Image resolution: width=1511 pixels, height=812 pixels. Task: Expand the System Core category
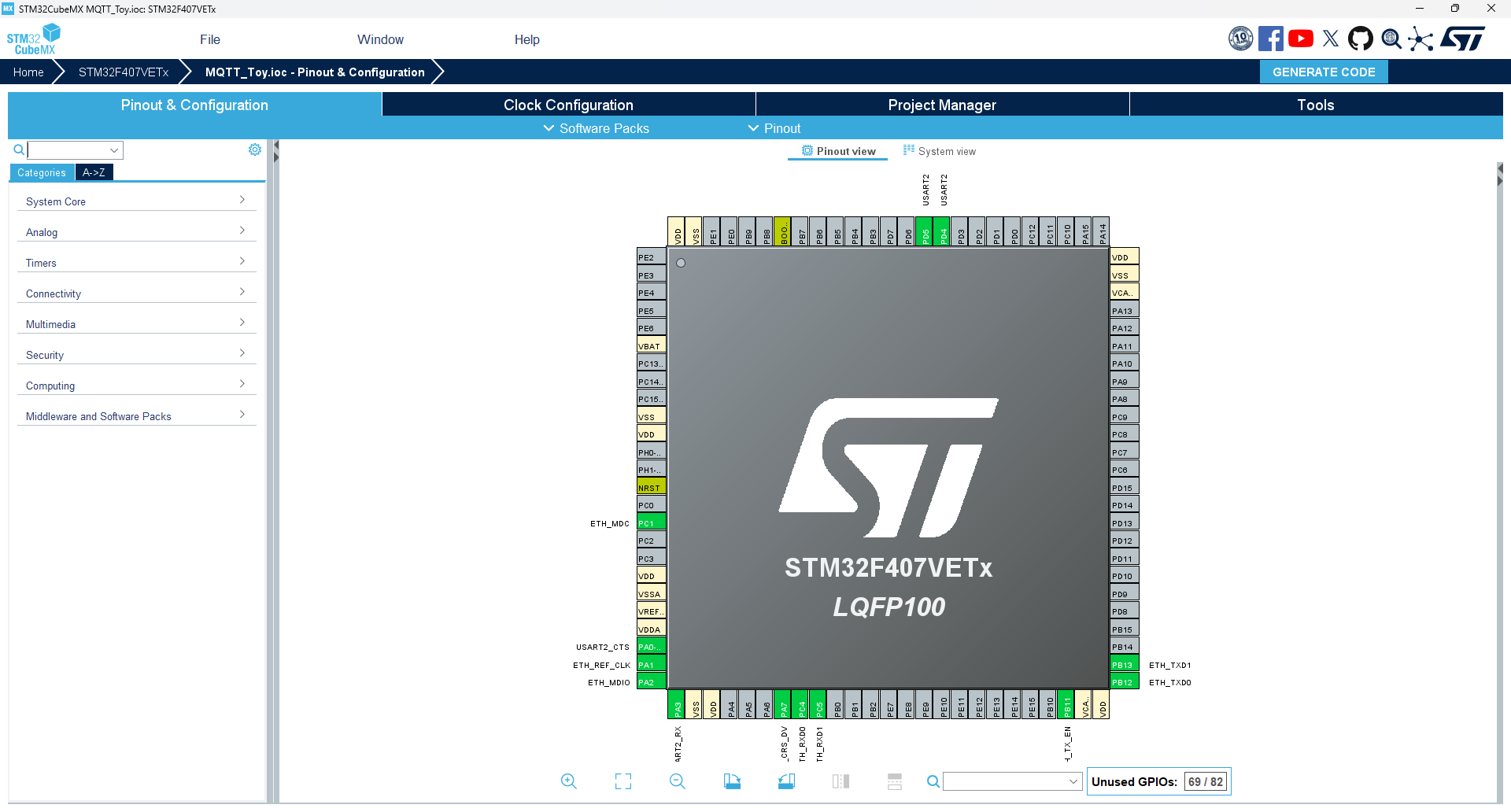[x=136, y=201]
